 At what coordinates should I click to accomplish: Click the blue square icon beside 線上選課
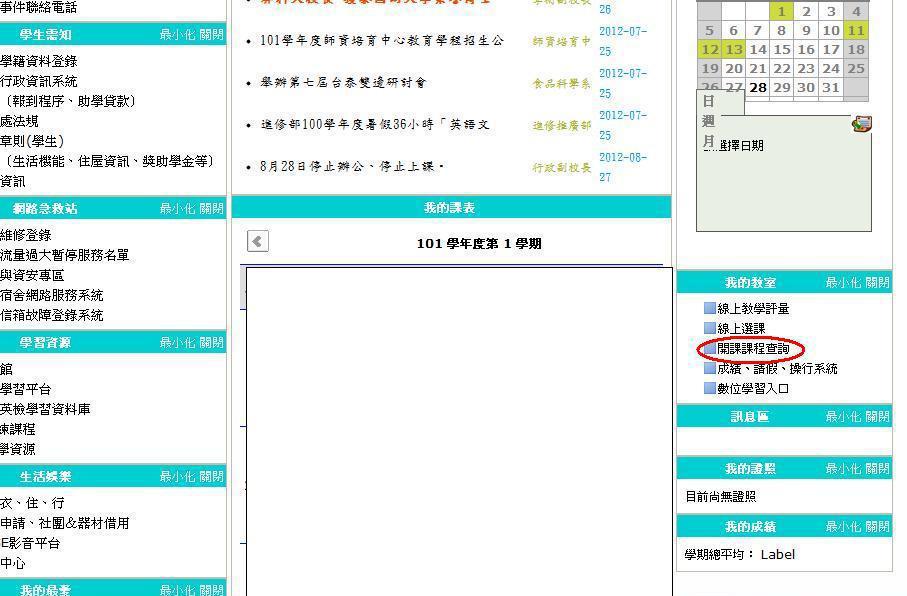pyautogui.click(x=710, y=328)
